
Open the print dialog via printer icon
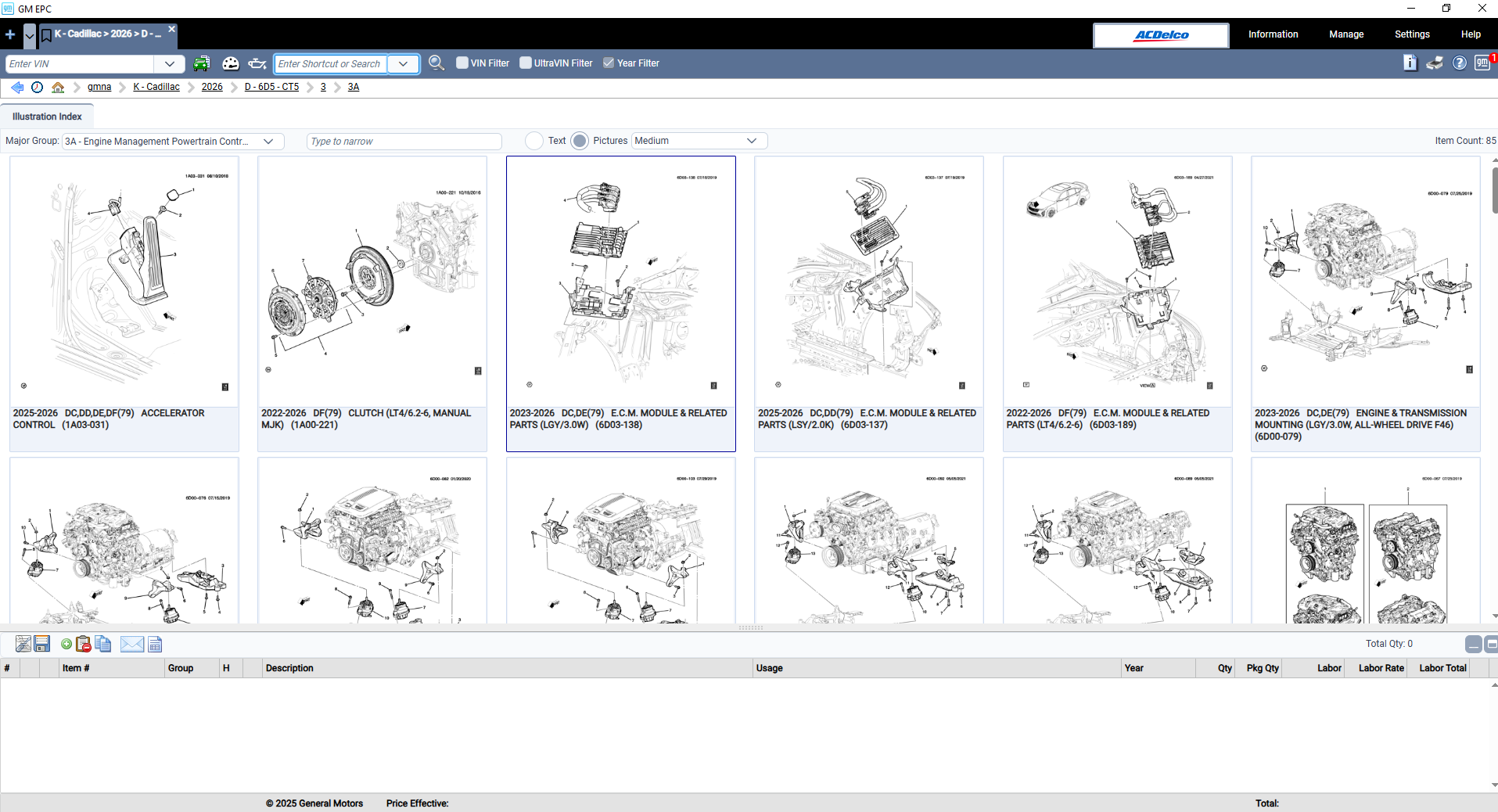1435,63
